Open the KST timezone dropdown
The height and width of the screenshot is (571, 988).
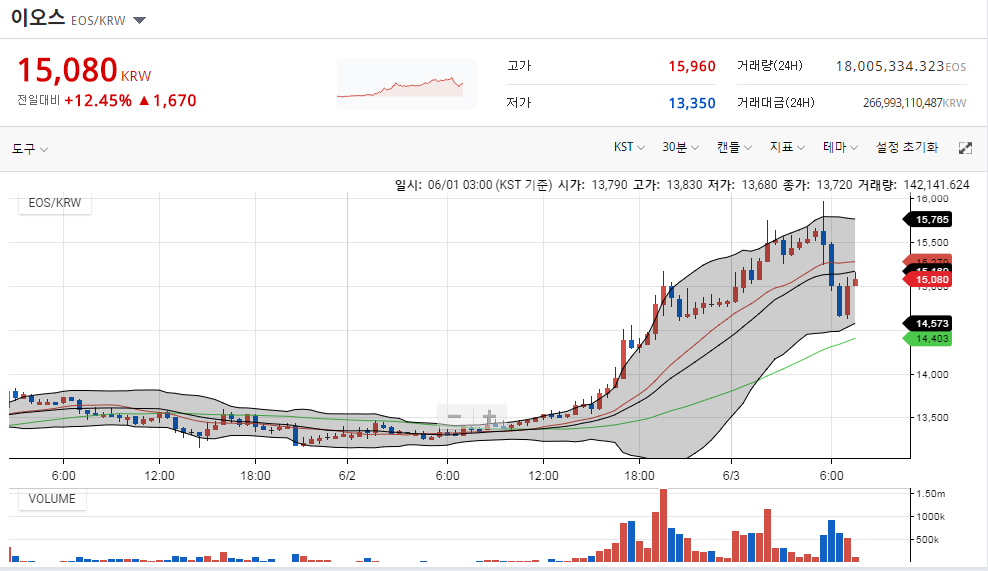pos(629,147)
